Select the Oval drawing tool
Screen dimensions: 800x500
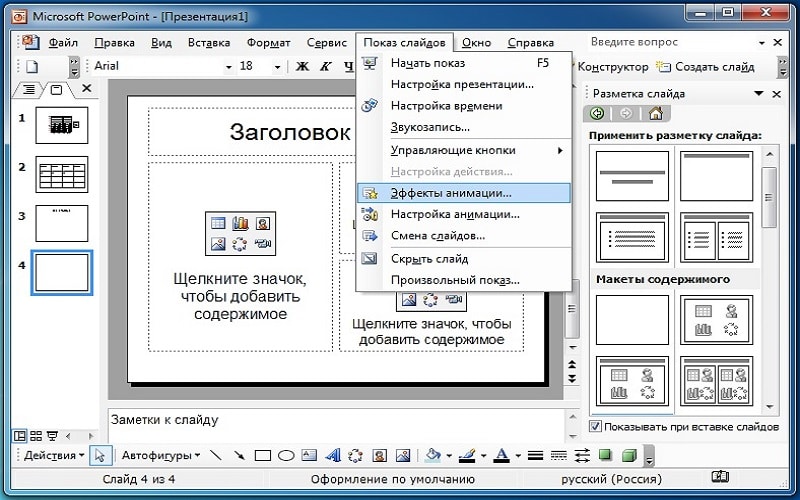[x=286, y=455]
